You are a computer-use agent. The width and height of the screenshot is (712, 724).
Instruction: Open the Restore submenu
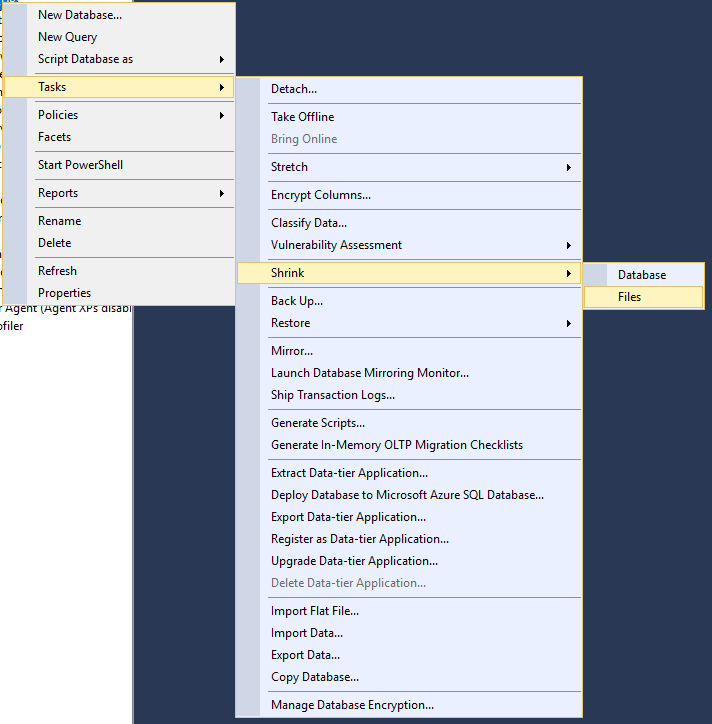(x=290, y=323)
